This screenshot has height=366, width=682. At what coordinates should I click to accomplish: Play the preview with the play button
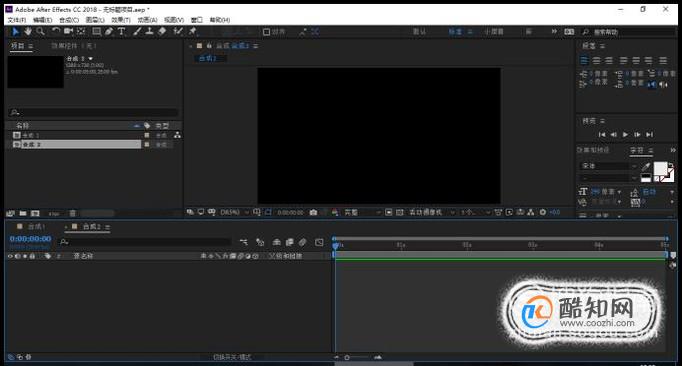625,134
